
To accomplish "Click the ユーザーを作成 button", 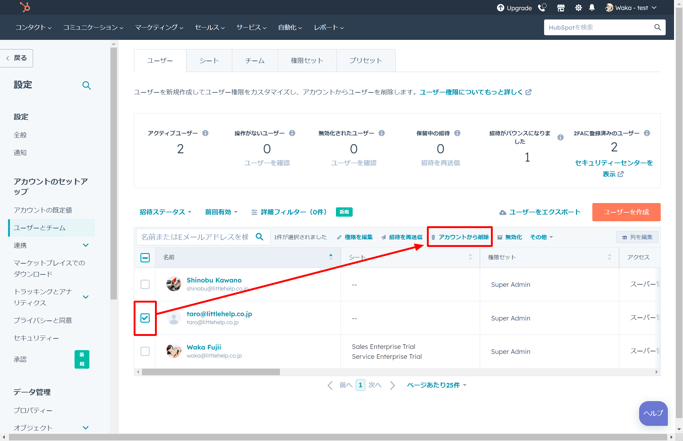I will point(626,212).
